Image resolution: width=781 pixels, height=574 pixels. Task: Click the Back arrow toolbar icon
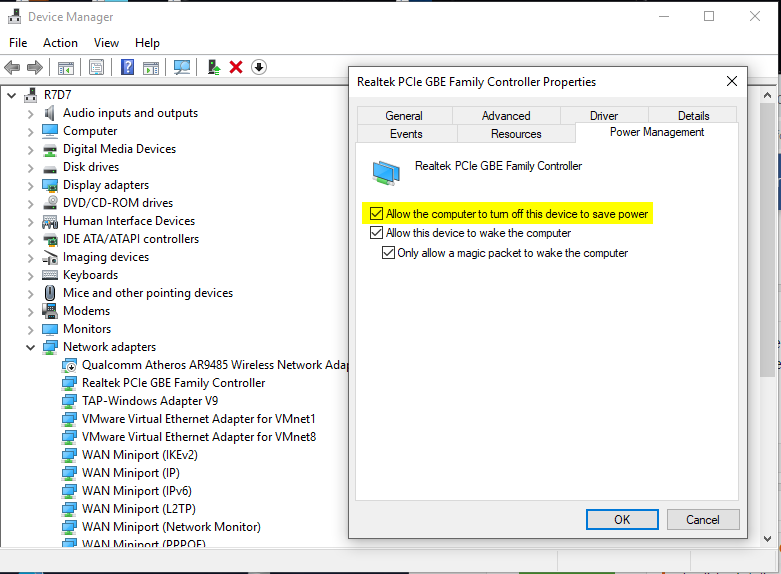click(x=12, y=67)
